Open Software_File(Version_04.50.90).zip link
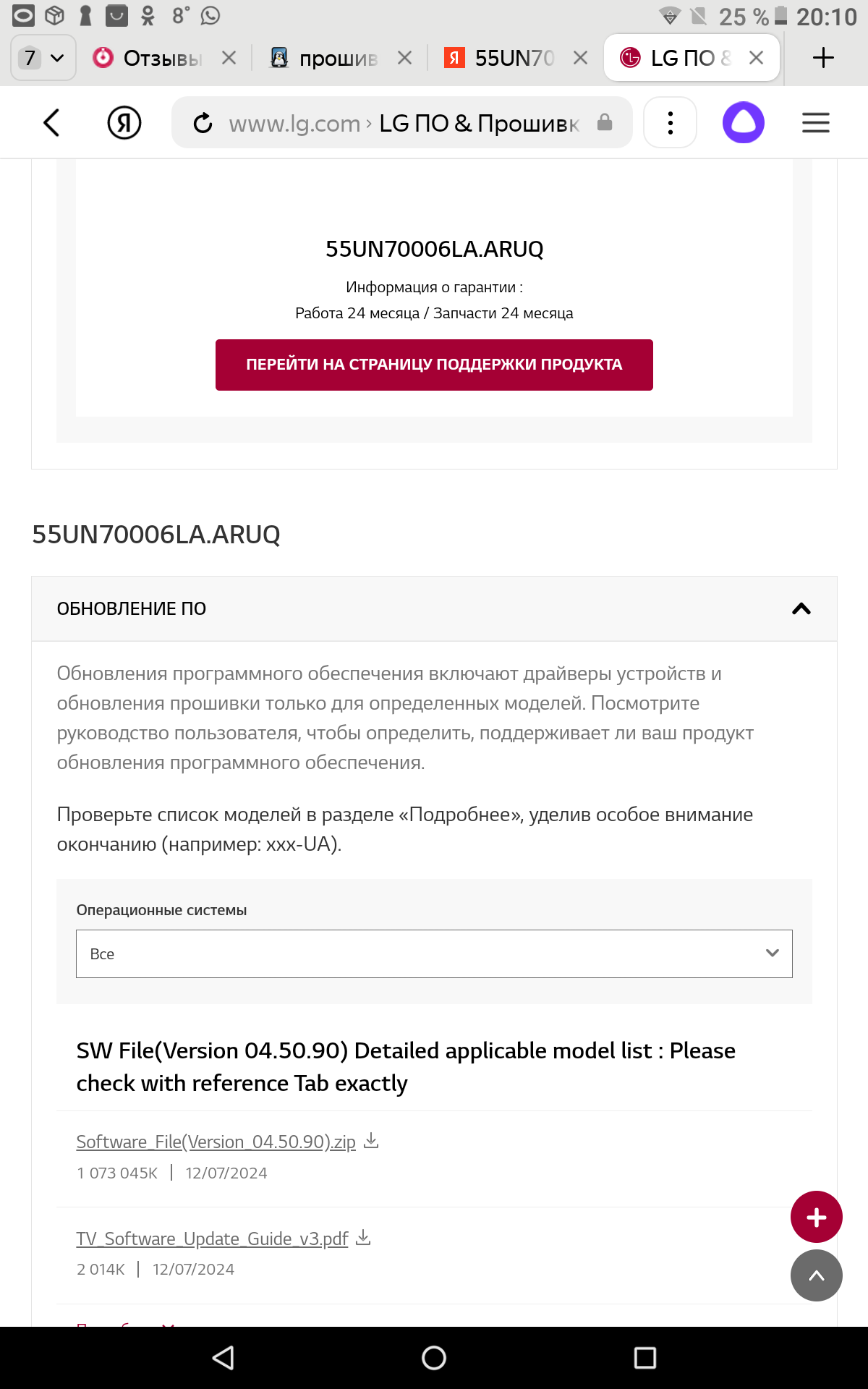The height and width of the screenshot is (1389, 868). point(216,1142)
